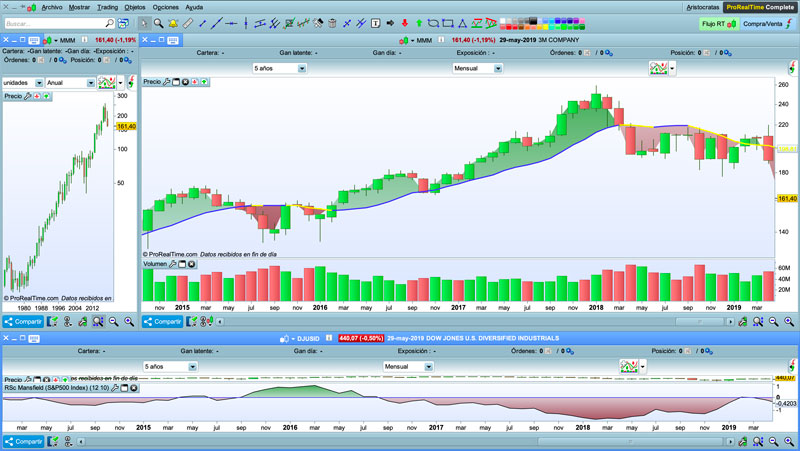This screenshot has width=800, height=451.
Task: Pick the vertical line drawing tool
Action: (246, 23)
